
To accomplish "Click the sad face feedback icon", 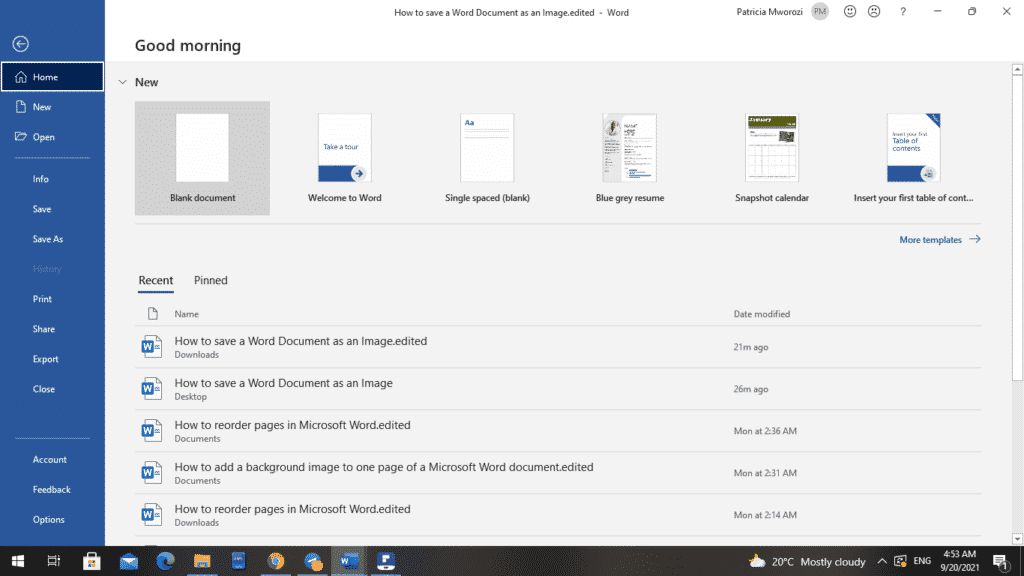I will pyautogui.click(x=874, y=11).
